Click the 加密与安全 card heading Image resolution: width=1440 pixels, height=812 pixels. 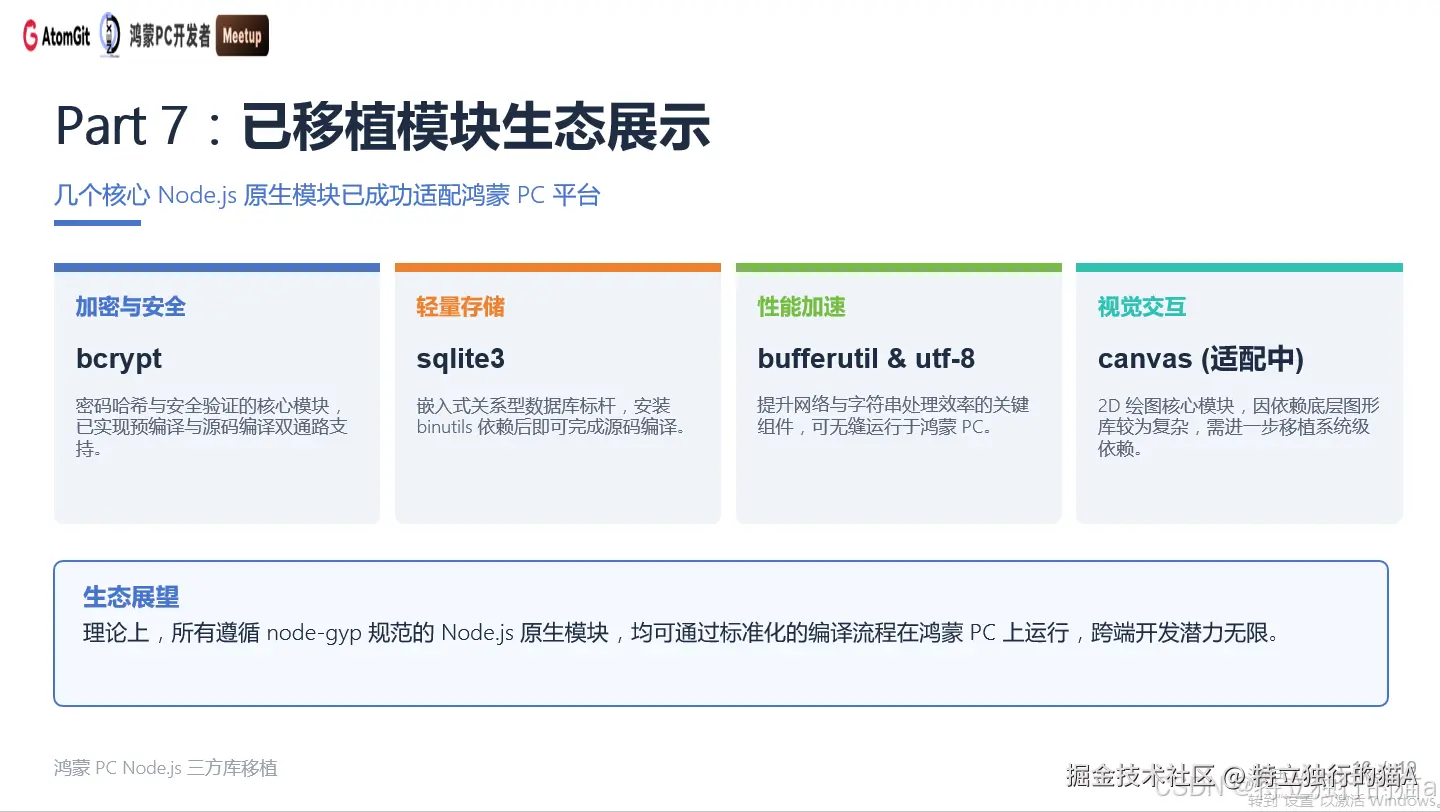(x=131, y=307)
